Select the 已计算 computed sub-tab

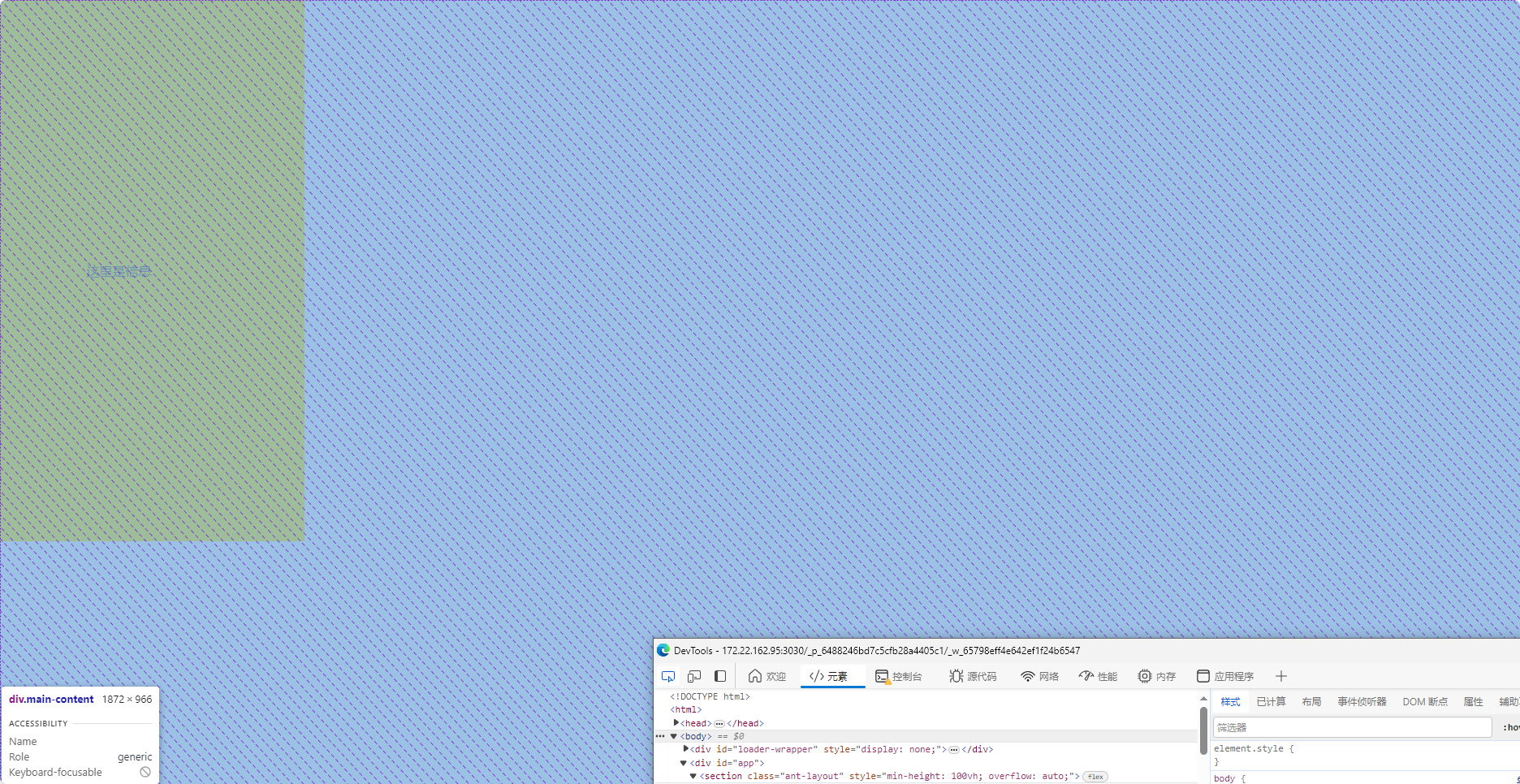tap(1272, 702)
